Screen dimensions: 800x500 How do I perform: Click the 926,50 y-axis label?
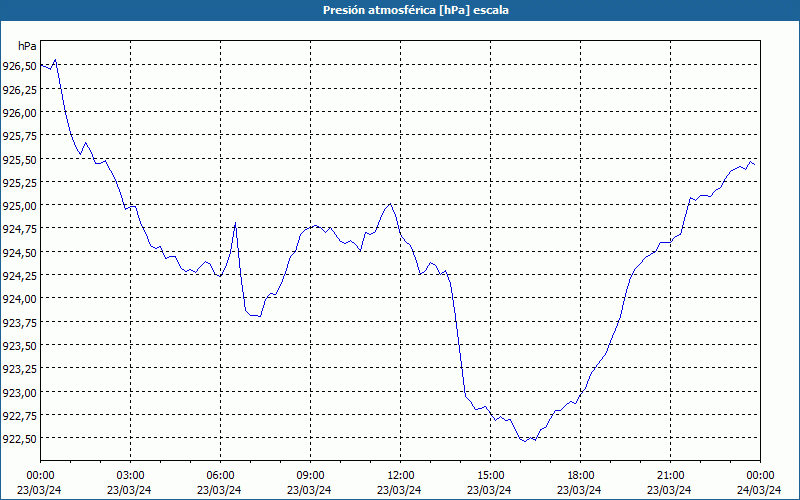click(x=19, y=66)
